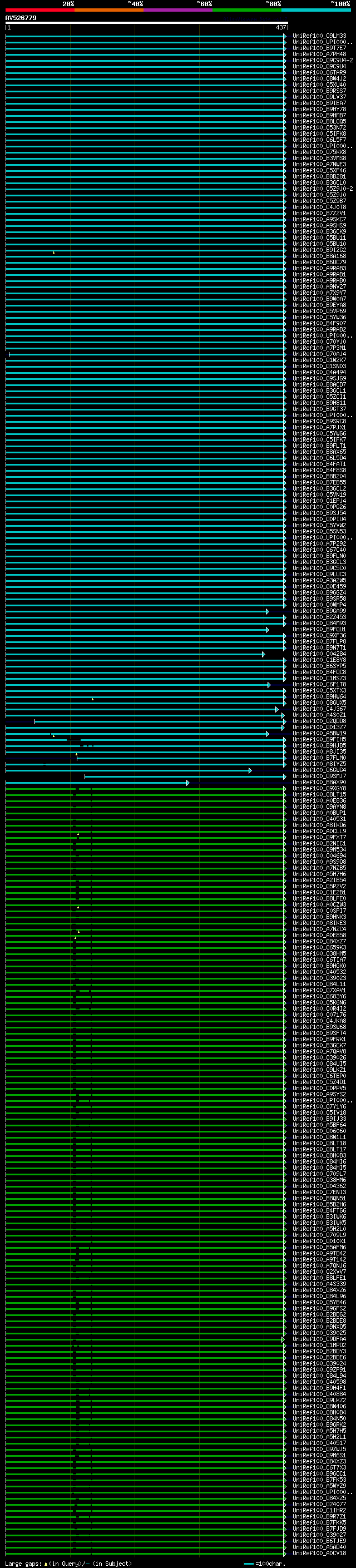Click the yellow gap marker on the A5BW19 row
The height and width of the screenshot is (1568, 356).
coord(53,735)
